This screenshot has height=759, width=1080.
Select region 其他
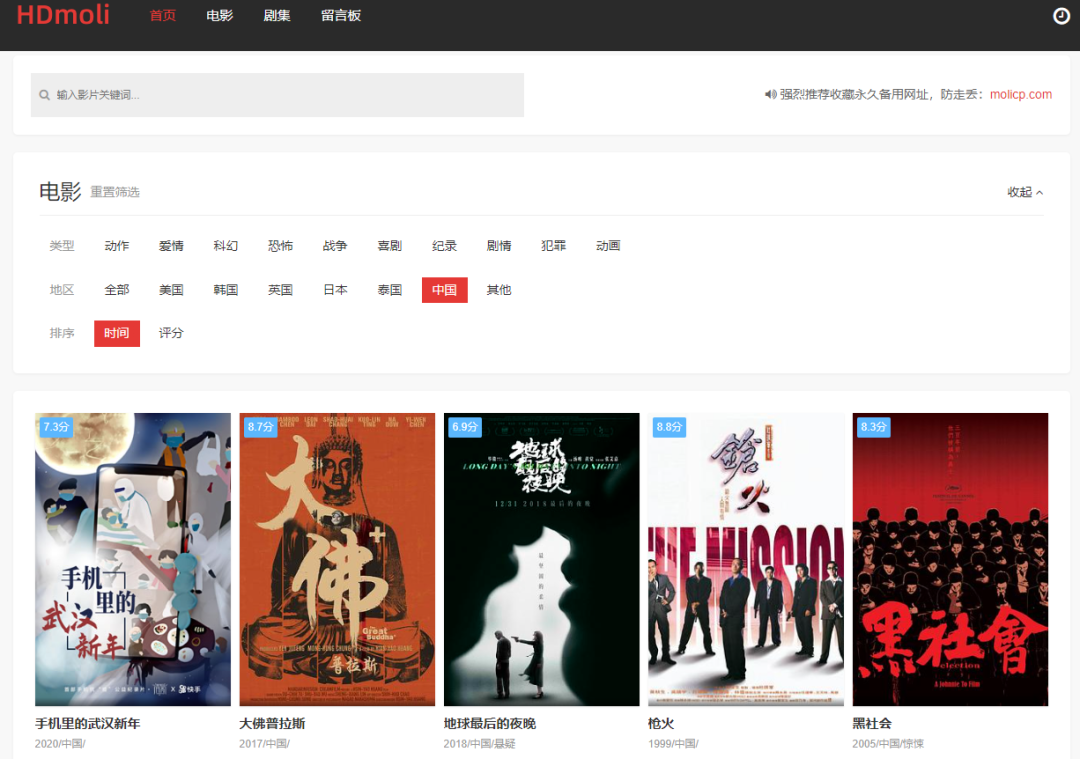point(499,290)
